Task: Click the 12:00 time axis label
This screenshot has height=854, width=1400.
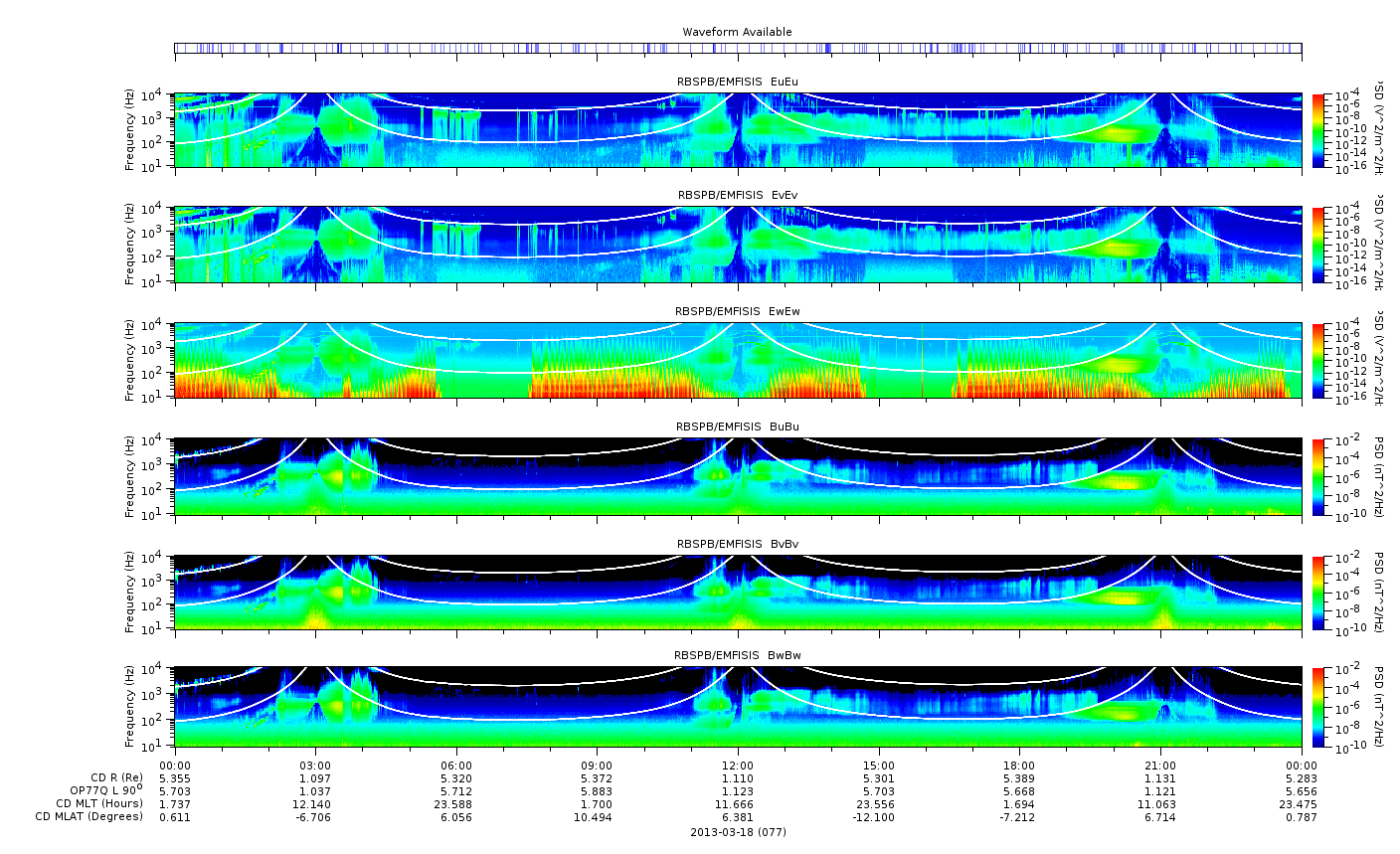Action: point(737,766)
